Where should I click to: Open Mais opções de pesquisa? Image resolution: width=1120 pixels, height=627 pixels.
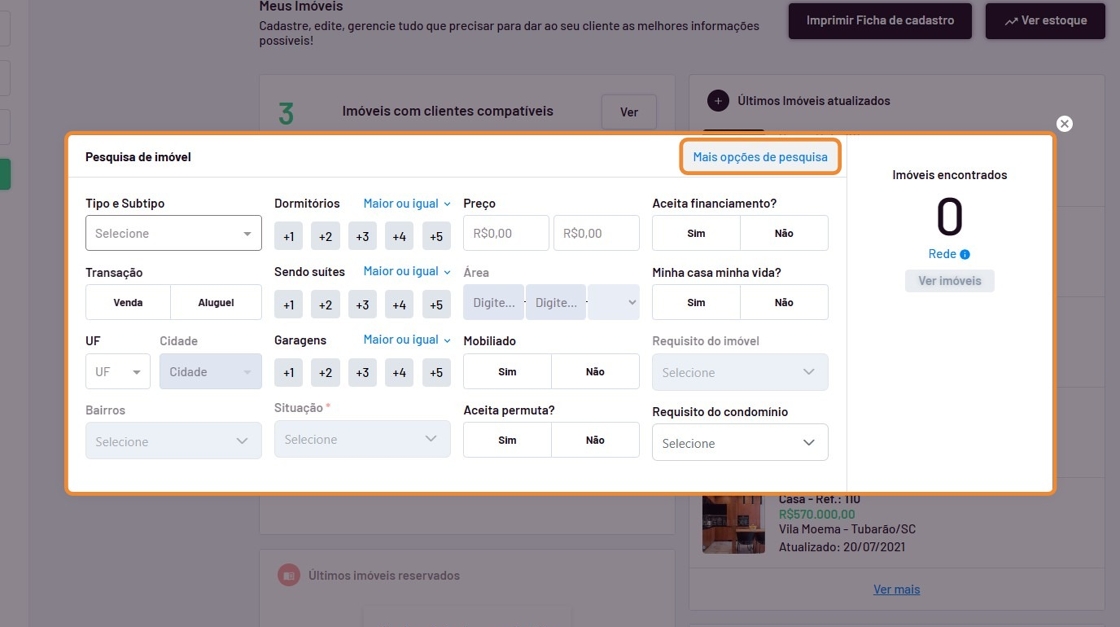click(x=760, y=157)
